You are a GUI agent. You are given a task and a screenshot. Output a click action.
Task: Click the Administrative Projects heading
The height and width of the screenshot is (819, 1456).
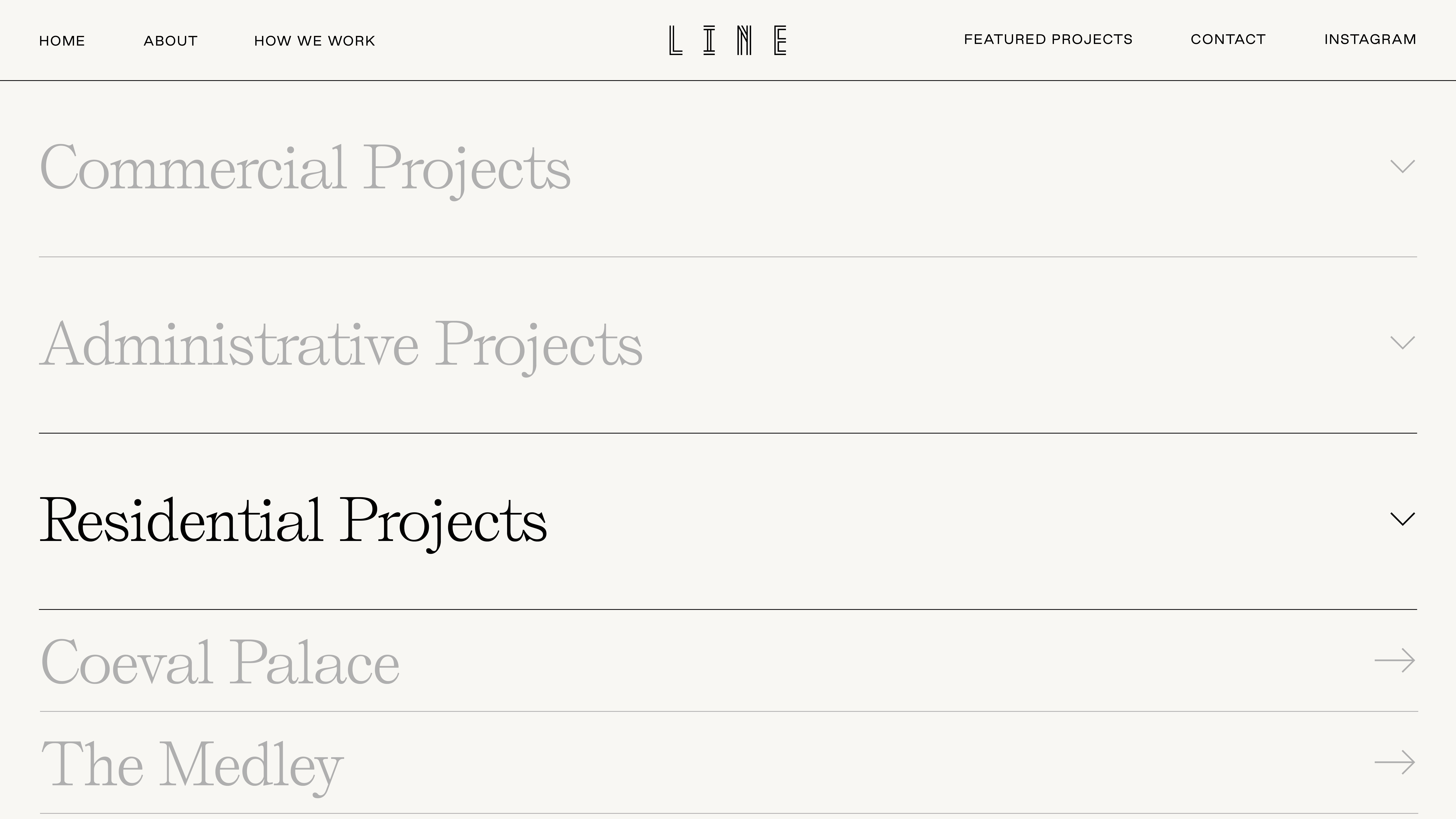pyautogui.click(x=341, y=344)
